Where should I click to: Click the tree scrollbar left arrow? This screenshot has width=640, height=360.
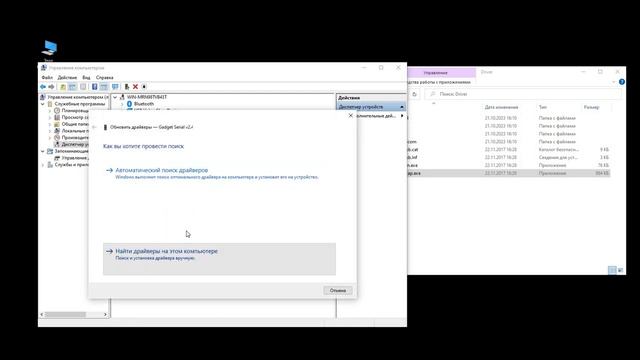click(41, 315)
